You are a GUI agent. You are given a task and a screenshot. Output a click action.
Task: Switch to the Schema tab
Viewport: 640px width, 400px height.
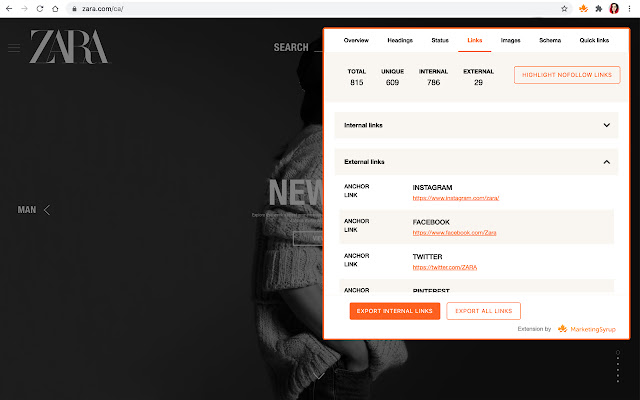pos(550,40)
